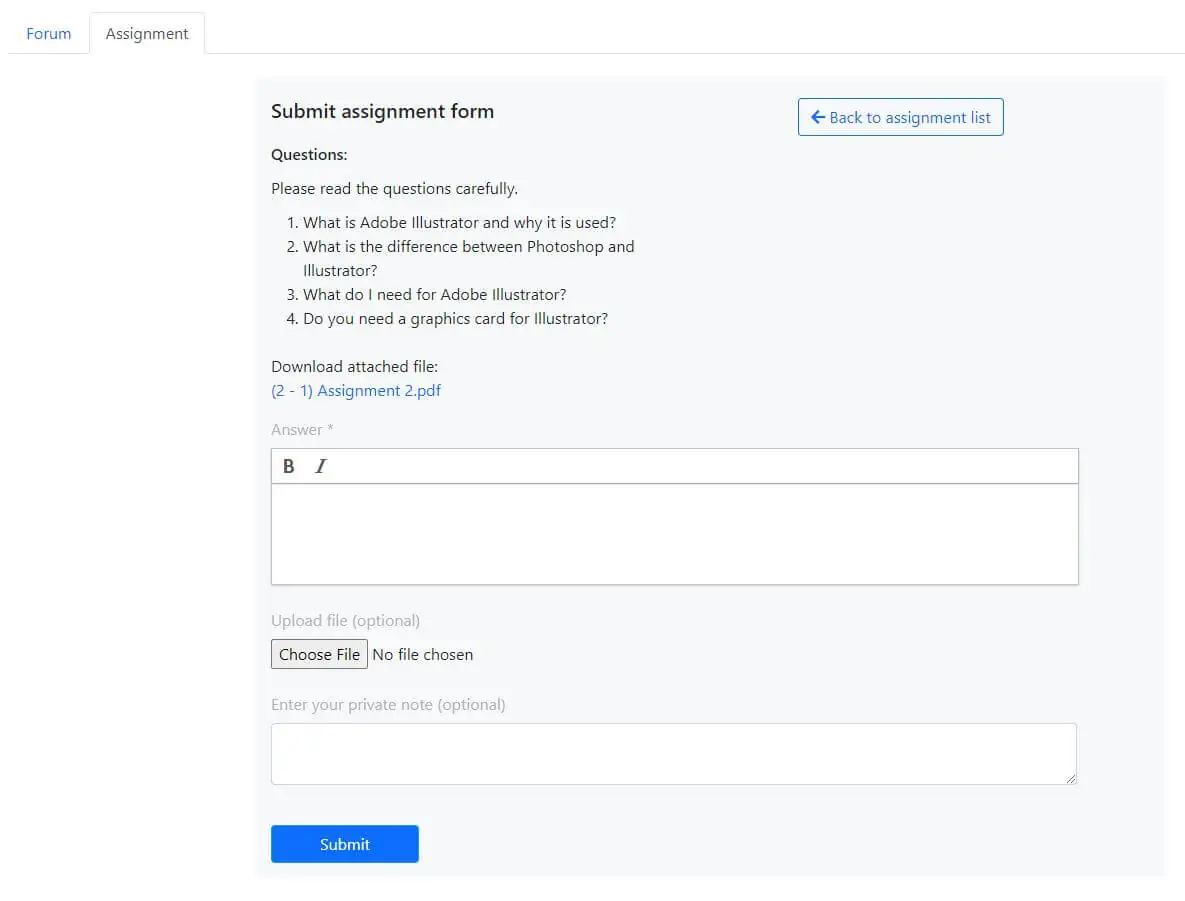Screen dimensions: 1185x901
Task: Download the Assignment 2.pdf attachment
Action: [356, 391]
